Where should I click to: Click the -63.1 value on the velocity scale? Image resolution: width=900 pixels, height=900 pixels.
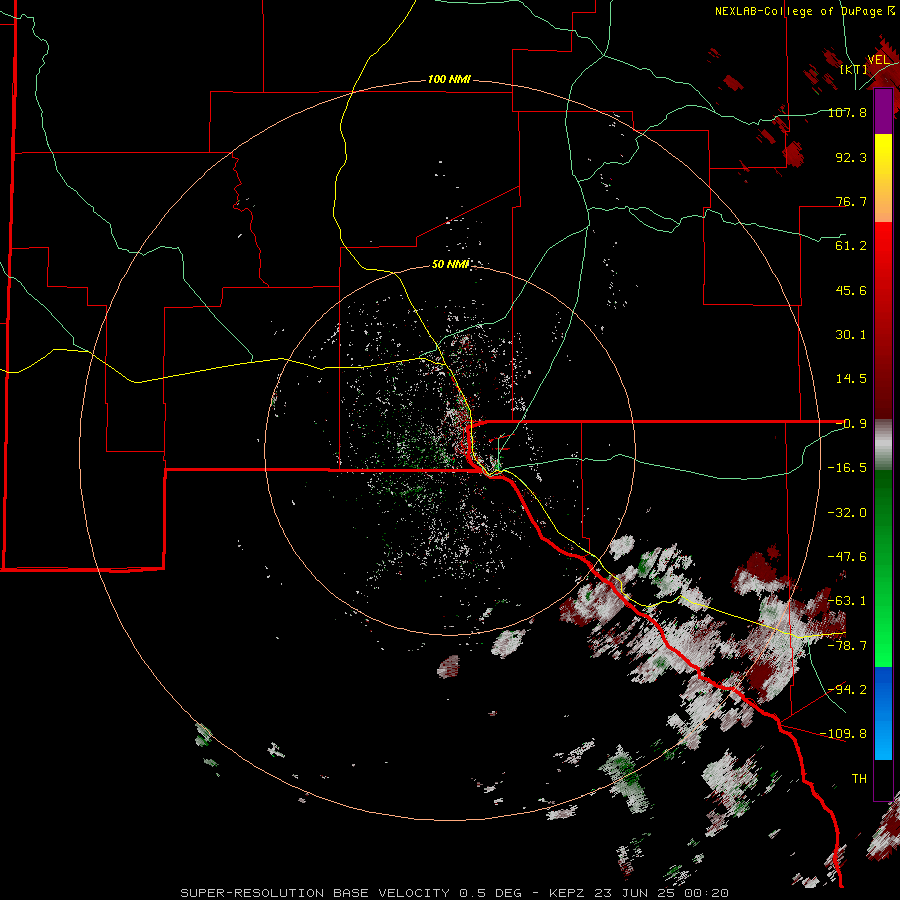(847, 601)
